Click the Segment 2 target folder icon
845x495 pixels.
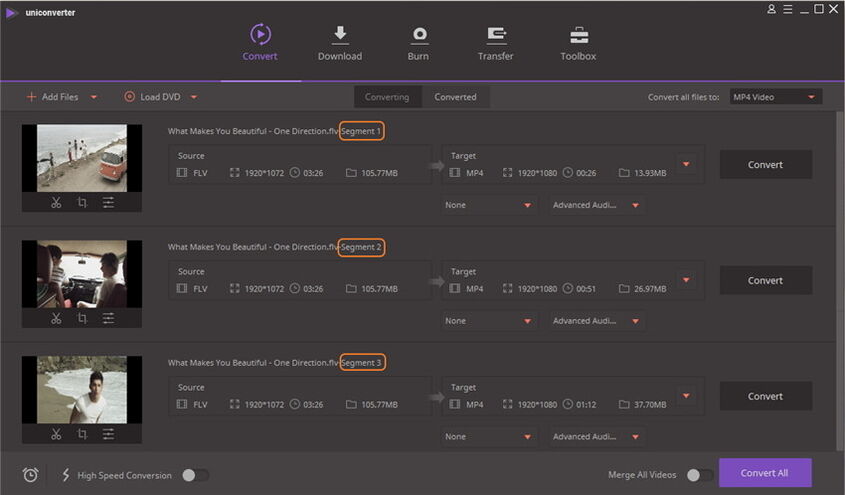624,289
